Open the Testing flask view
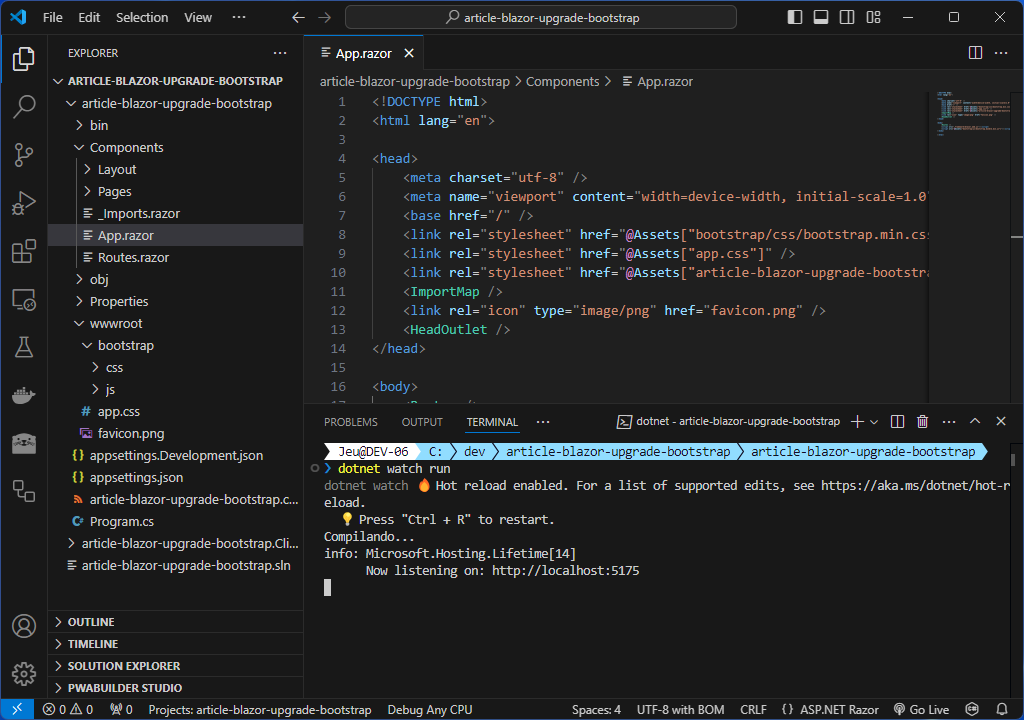Image resolution: width=1024 pixels, height=720 pixels. [x=24, y=347]
